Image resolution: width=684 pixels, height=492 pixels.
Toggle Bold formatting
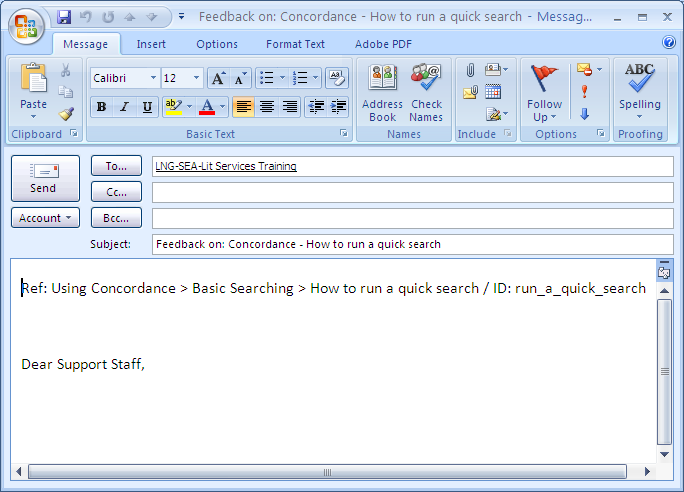[102, 106]
